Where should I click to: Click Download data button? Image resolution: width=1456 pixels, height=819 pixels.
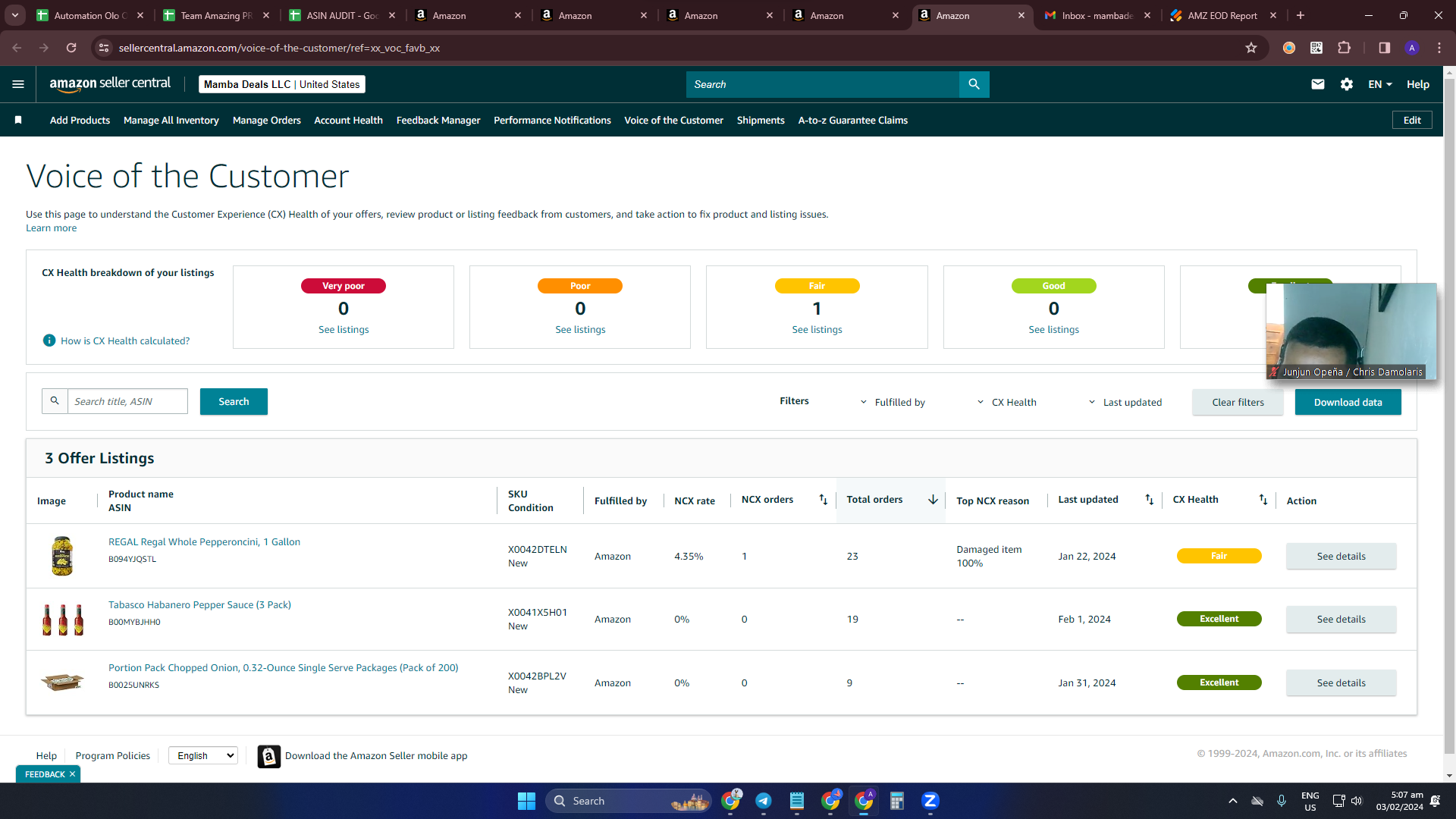coord(1348,402)
